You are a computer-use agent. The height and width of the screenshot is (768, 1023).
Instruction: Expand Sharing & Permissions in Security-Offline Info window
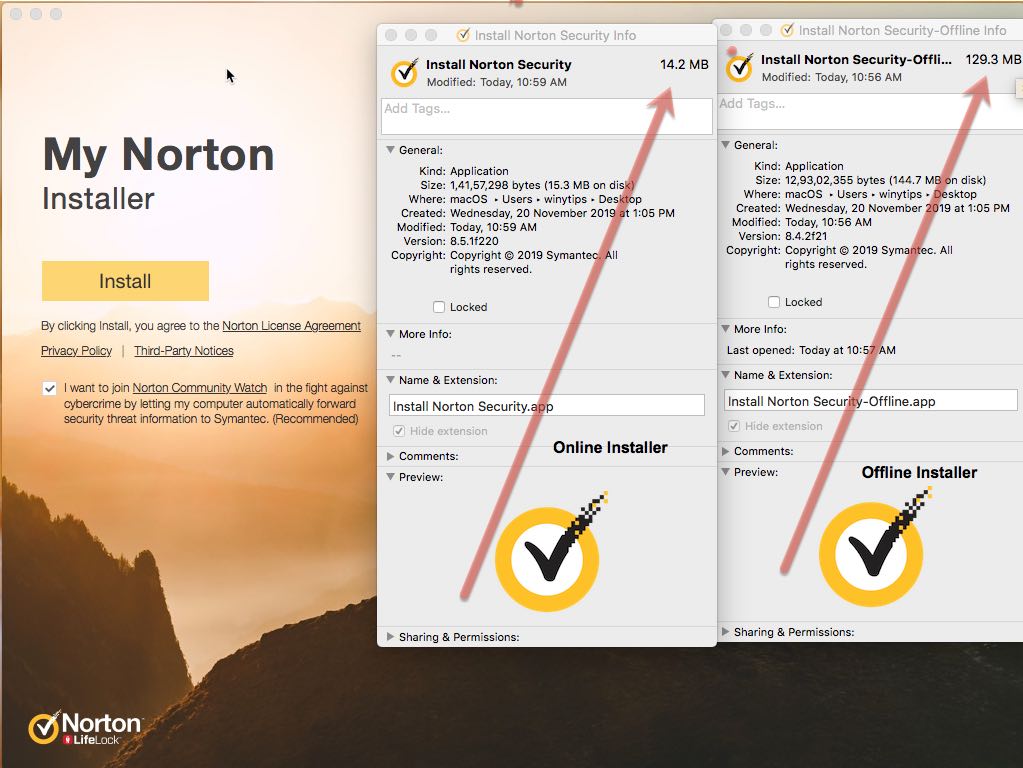point(725,632)
